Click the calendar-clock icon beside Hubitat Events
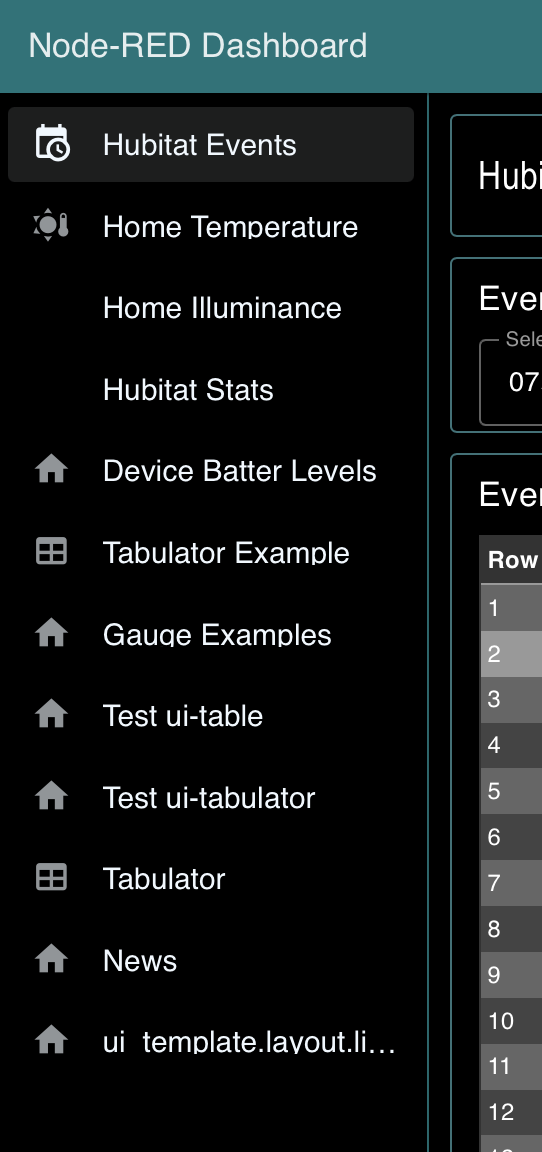The height and width of the screenshot is (1152, 542). click(52, 143)
